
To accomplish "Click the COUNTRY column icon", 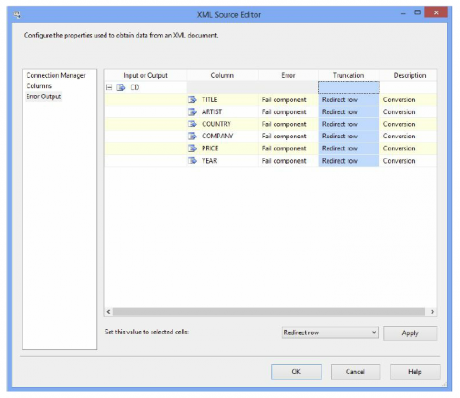I will pos(192,124).
